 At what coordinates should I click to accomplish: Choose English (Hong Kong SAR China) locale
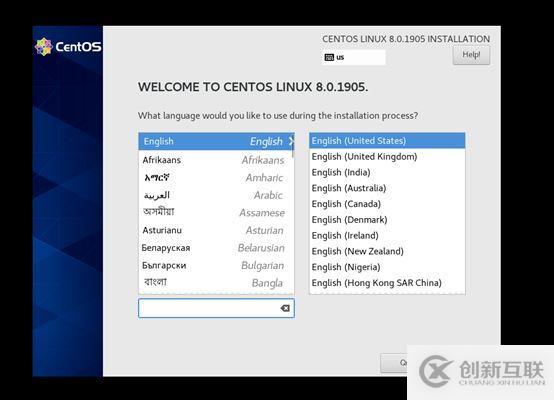click(387, 283)
